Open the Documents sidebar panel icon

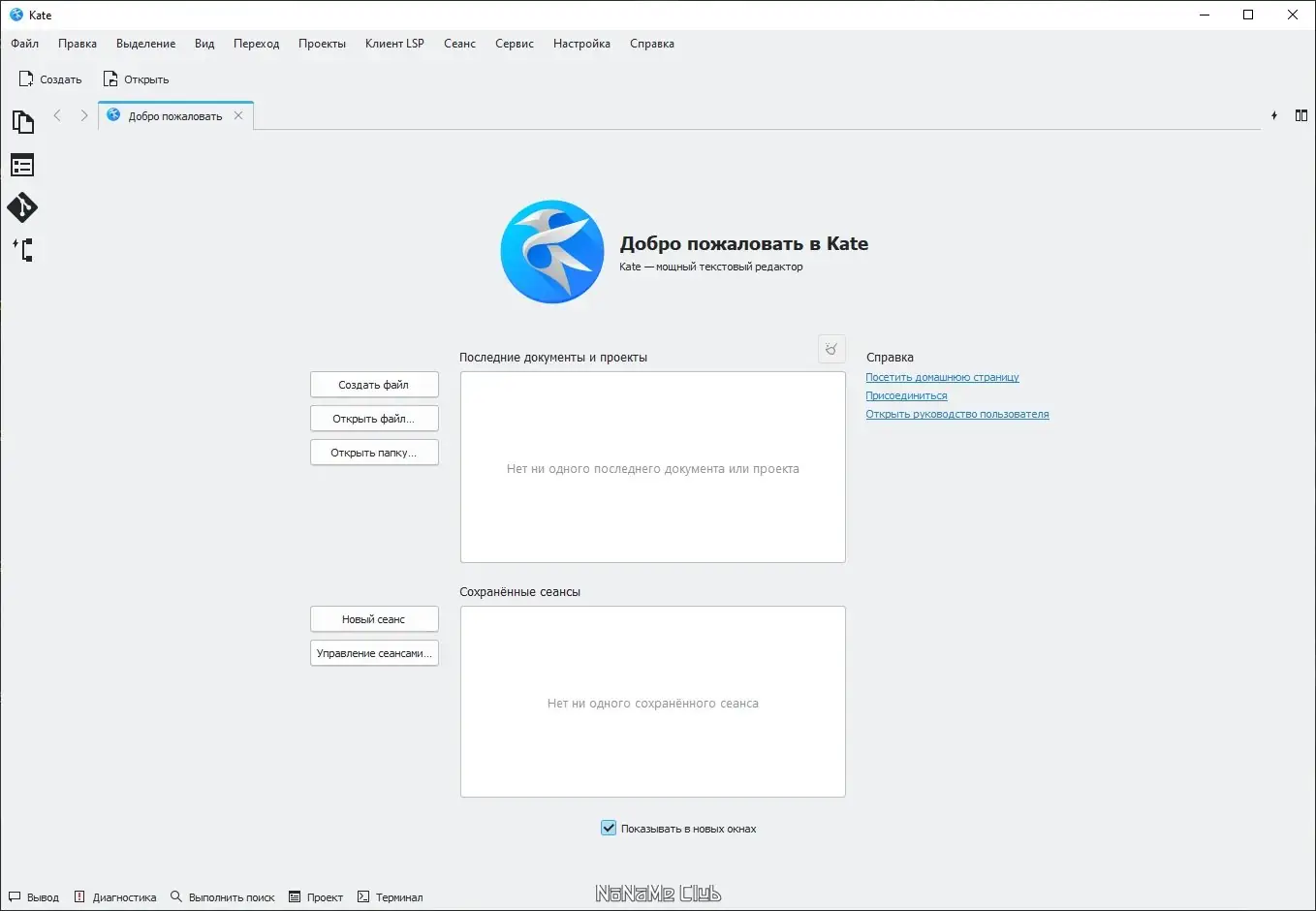(22, 122)
